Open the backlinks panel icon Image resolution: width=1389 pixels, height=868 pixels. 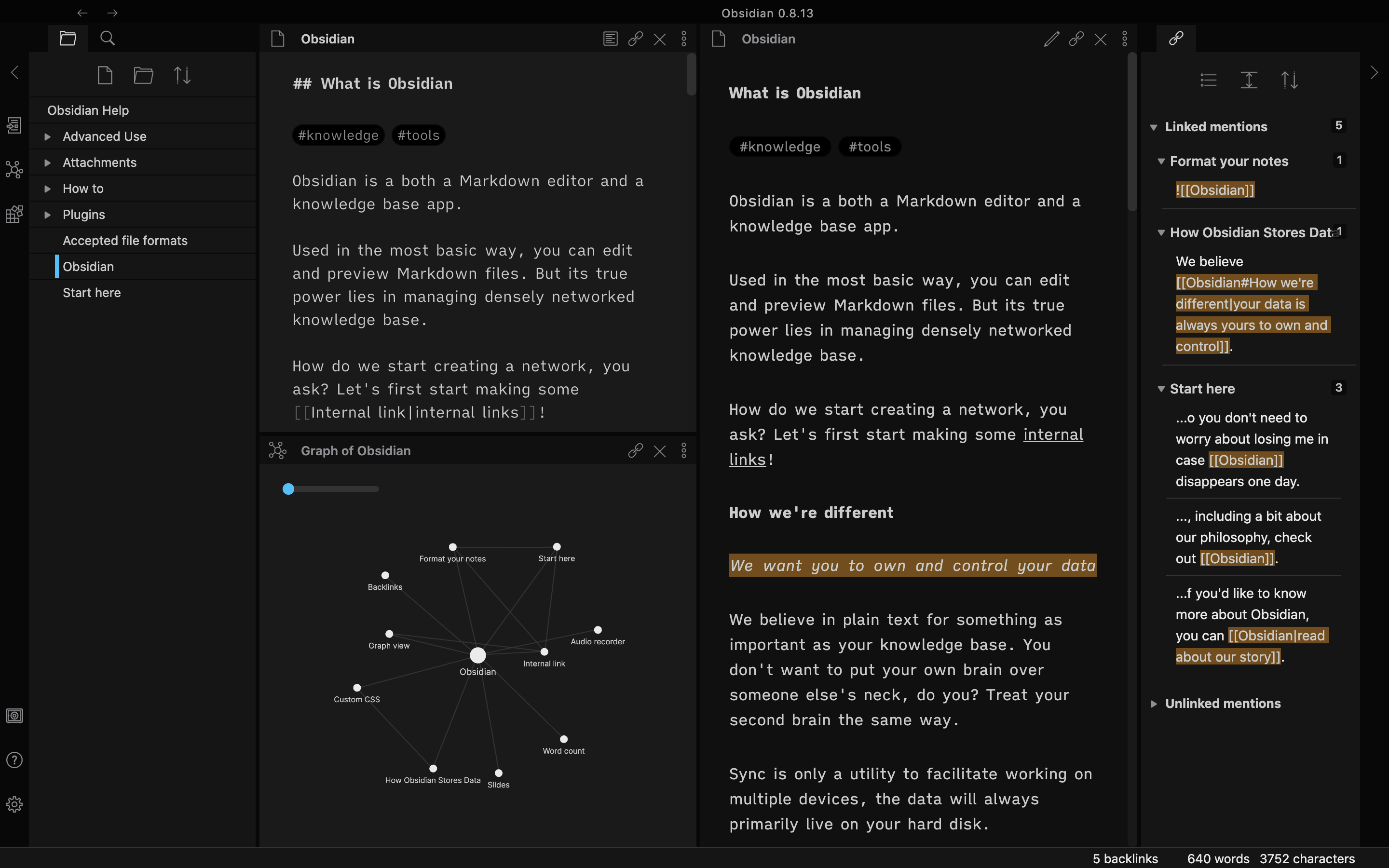click(x=1176, y=38)
